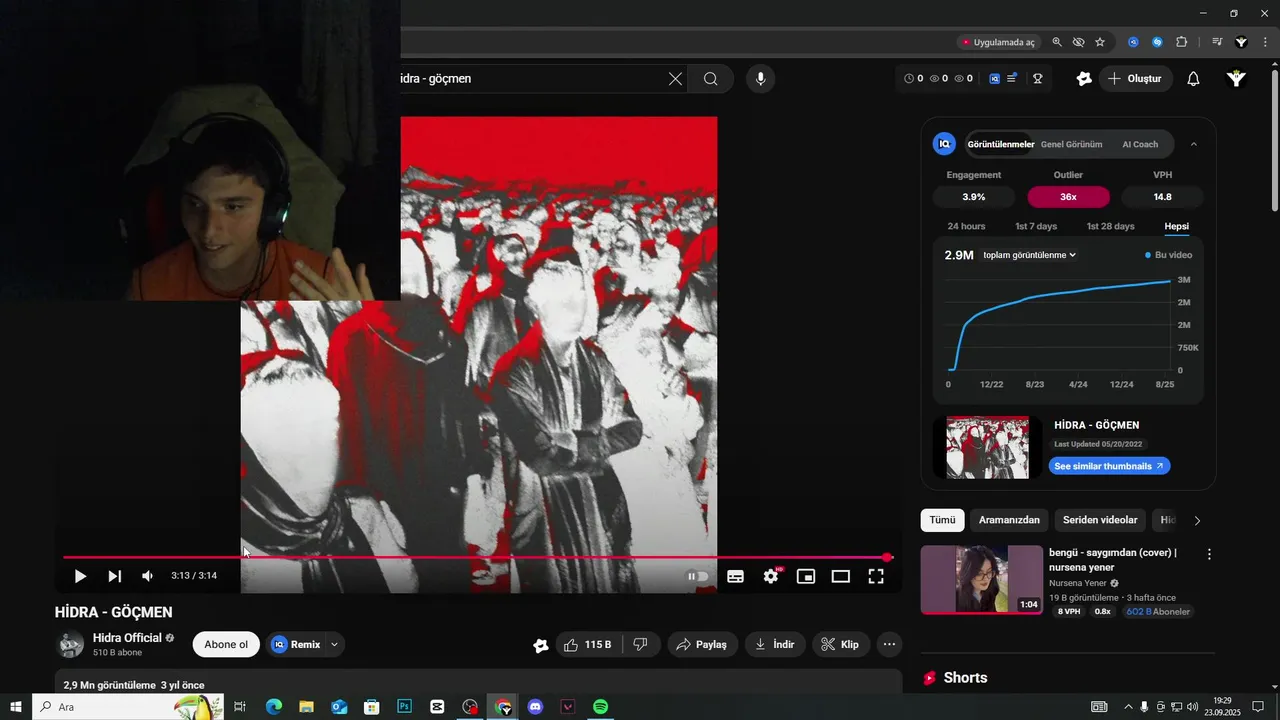The height and width of the screenshot is (720, 1280).
Task: Click the zoom magnifier in the address bar
Action: [1057, 42]
